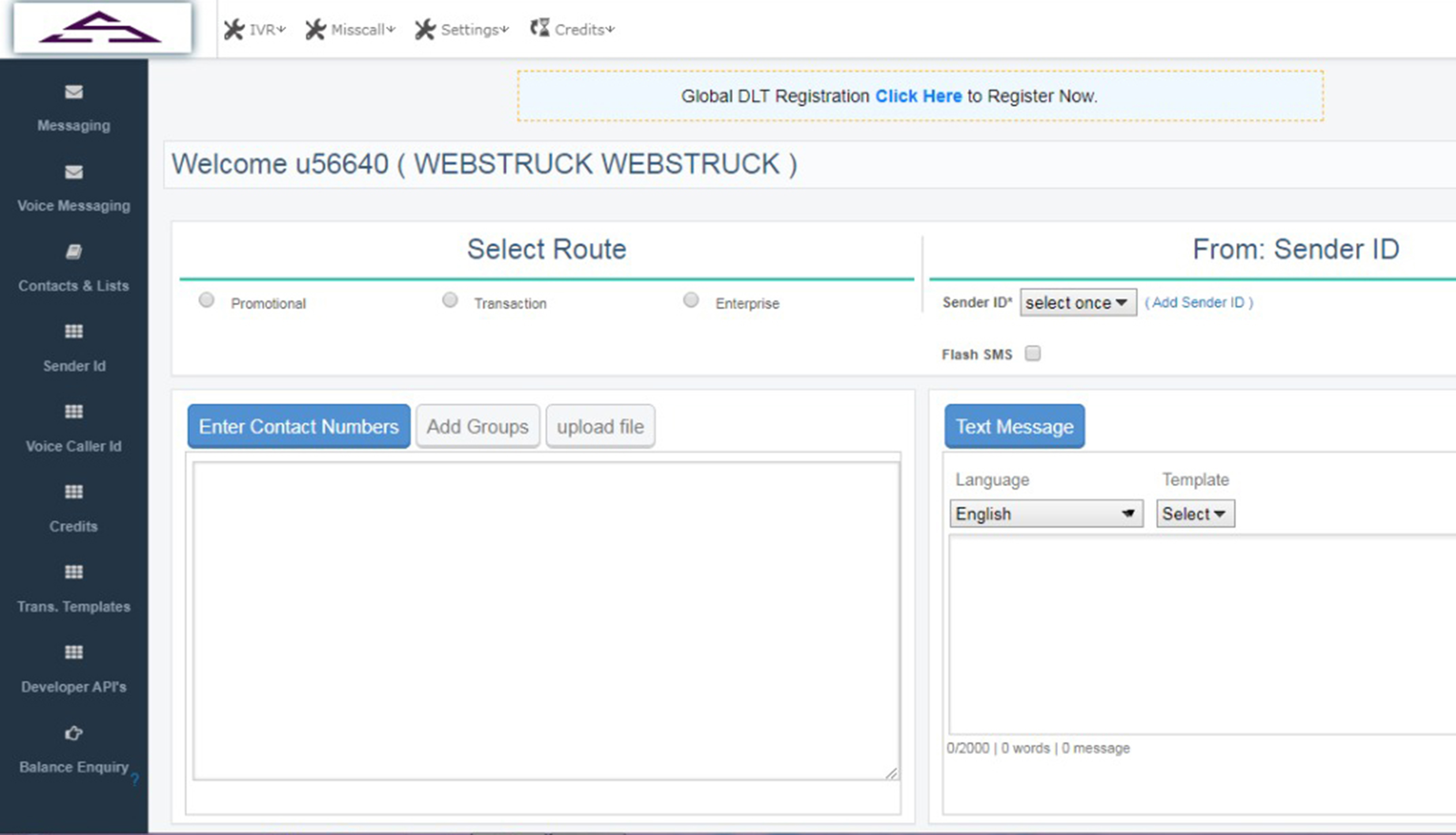Select the Enterprise route radio button

[x=691, y=300]
